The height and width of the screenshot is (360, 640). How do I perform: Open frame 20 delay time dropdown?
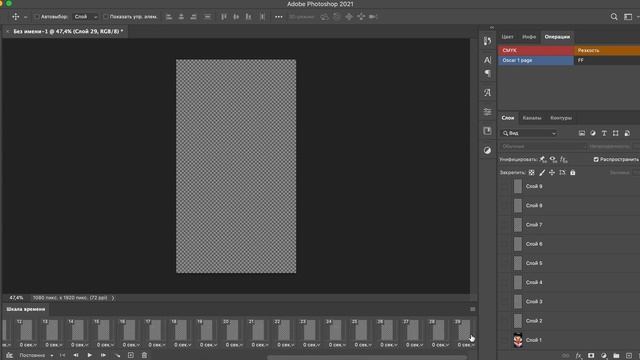234,345
